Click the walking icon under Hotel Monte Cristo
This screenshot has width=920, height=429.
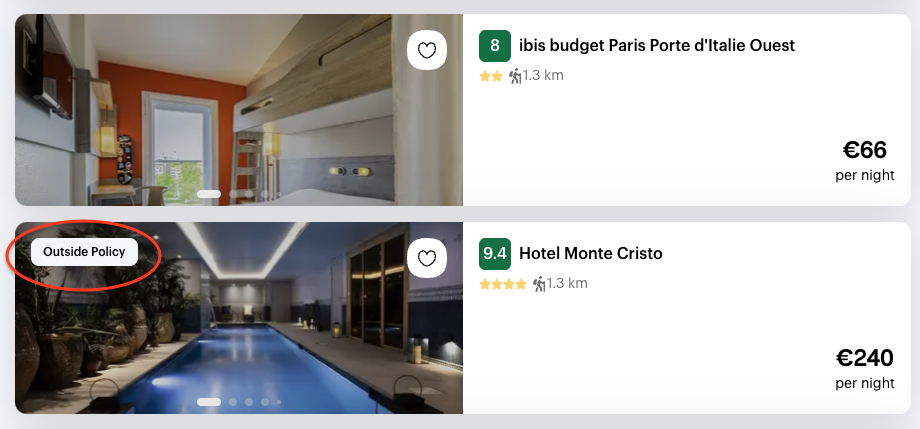tap(540, 284)
